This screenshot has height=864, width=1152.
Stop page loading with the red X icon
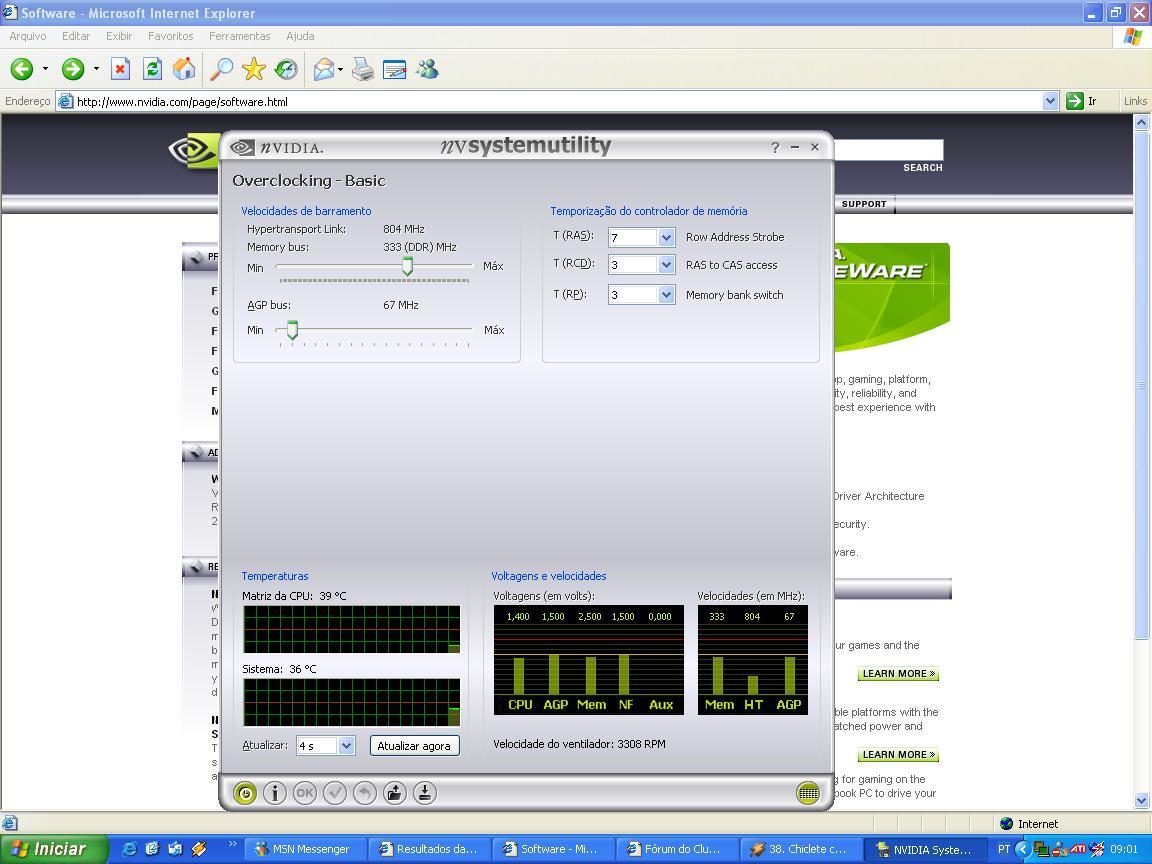click(120, 69)
